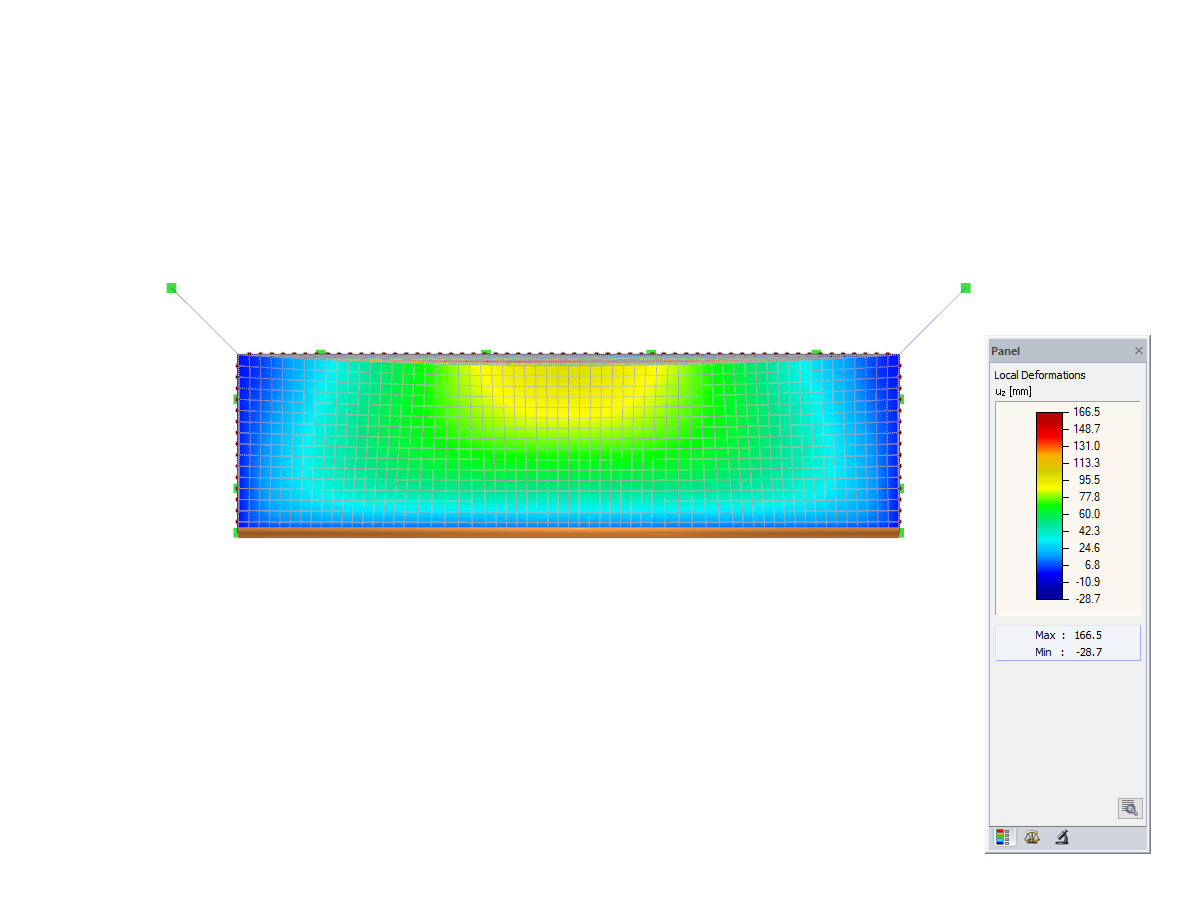This screenshot has height=900, width=1200.
Task: Select the upper-left green cable anchor node
Action: (171, 288)
